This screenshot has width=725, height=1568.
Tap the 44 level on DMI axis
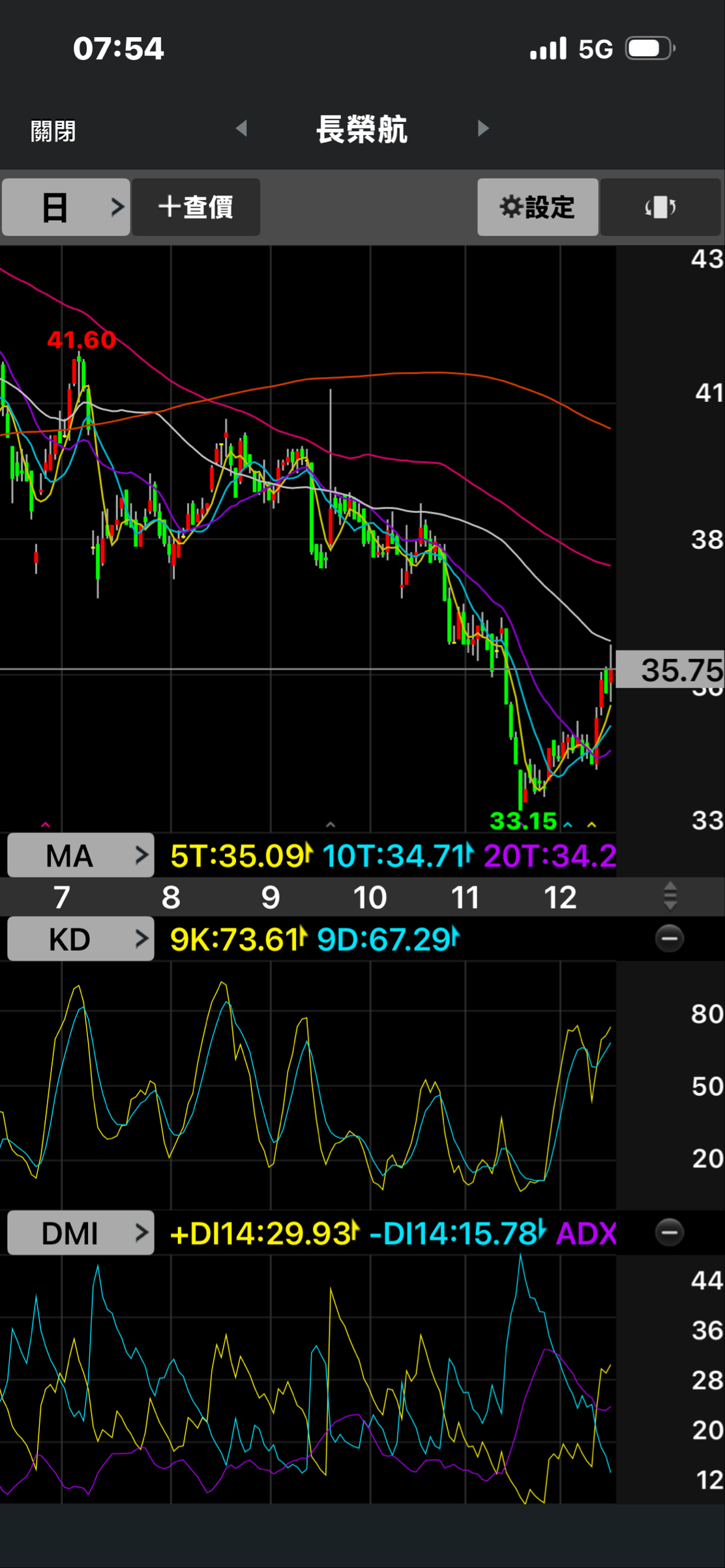[707, 1280]
